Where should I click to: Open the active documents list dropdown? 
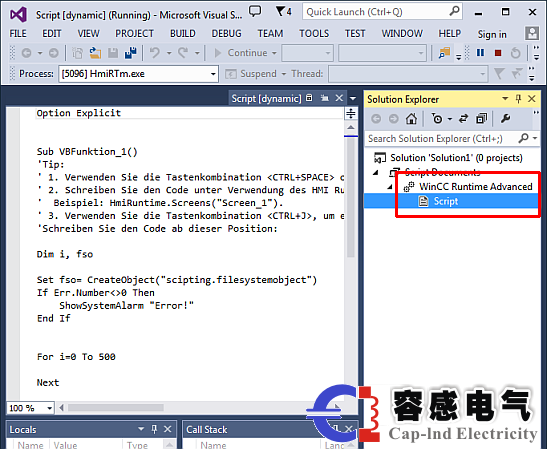point(353,99)
